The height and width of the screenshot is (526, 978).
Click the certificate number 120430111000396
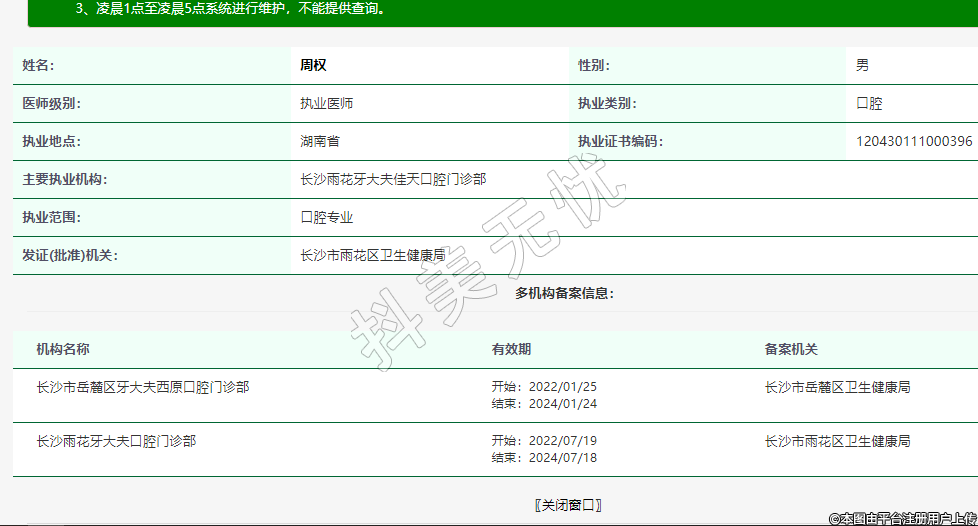[913, 141]
